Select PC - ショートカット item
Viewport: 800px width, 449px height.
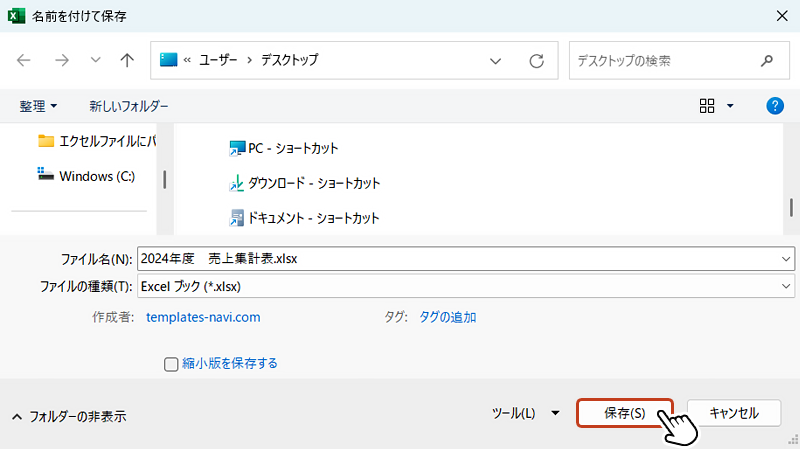coord(284,148)
